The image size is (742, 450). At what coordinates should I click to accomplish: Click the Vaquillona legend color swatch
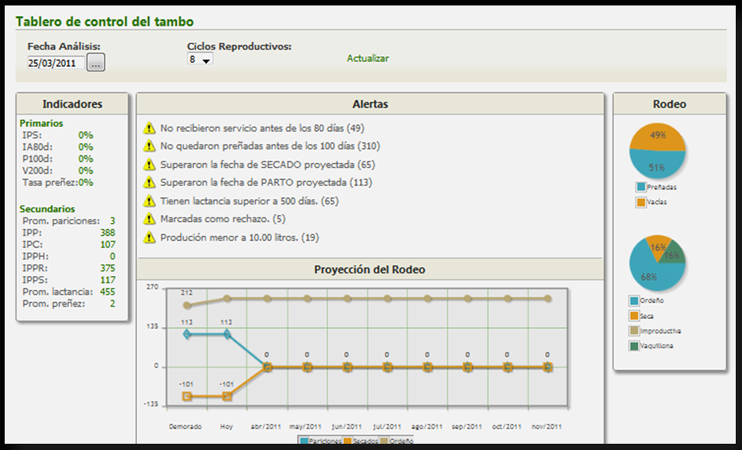(x=634, y=346)
